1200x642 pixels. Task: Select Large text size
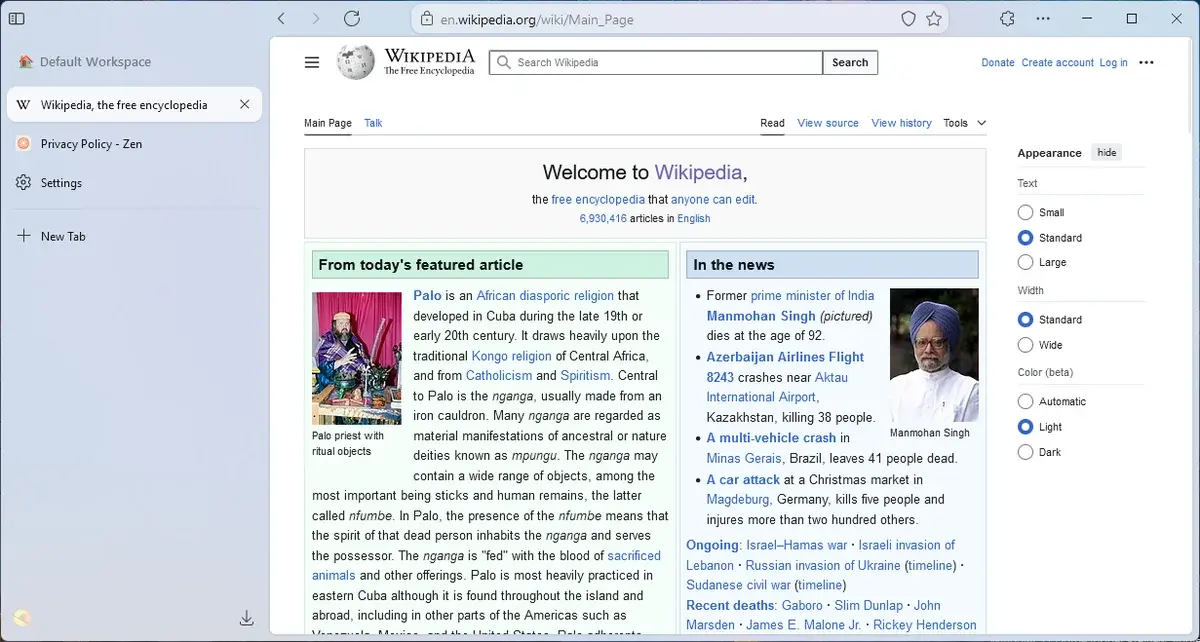(x=1025, y=262)
